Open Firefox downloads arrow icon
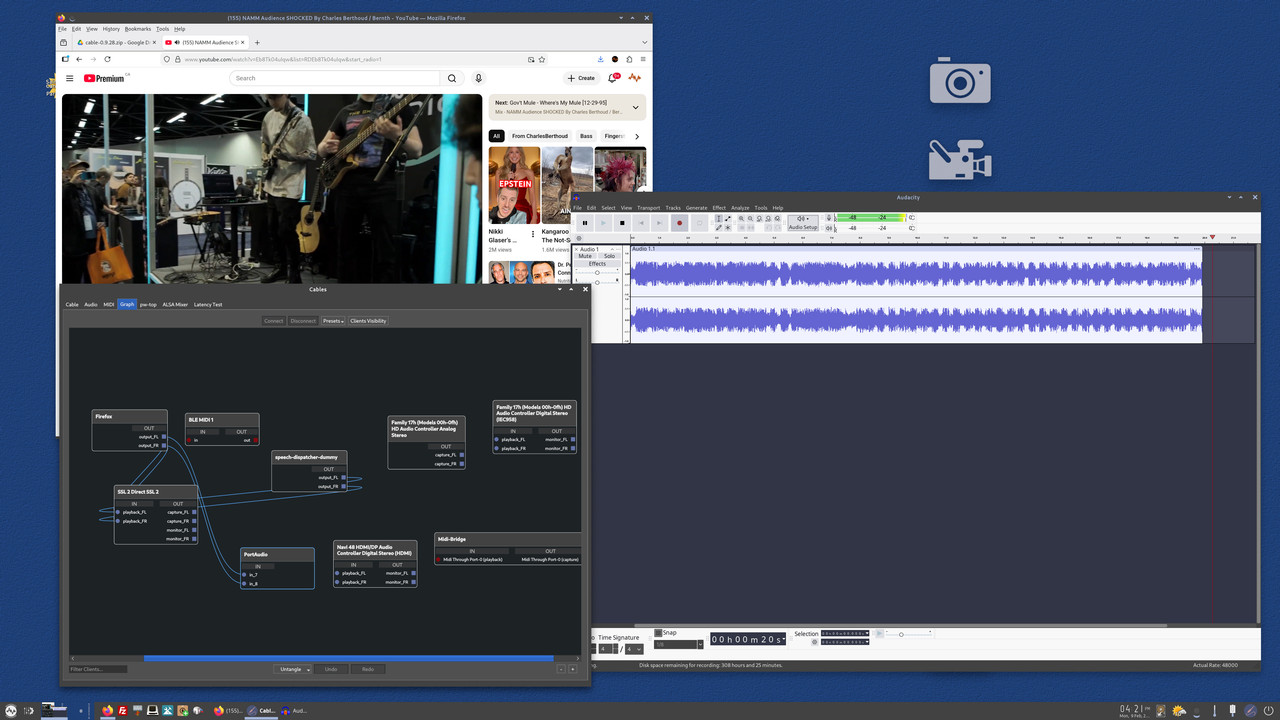1280x720 pixels. 599,59
